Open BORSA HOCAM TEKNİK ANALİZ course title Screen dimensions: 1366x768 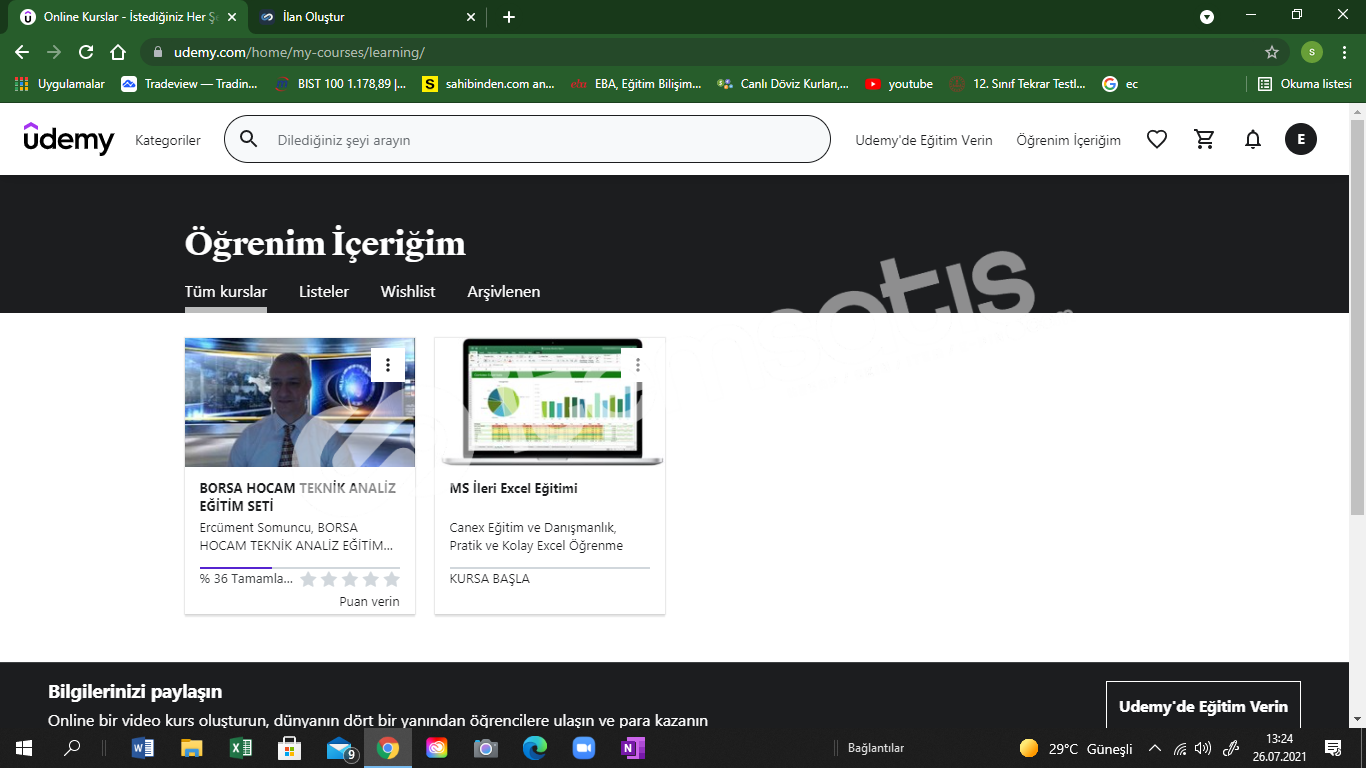click(298, 497)
